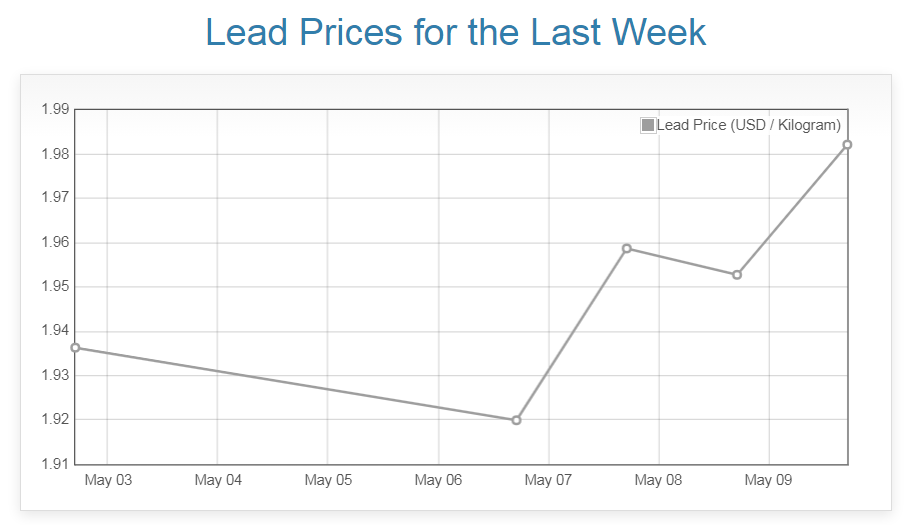
Task: Click the legend's gray color swatch
Action: coord(648,125)
